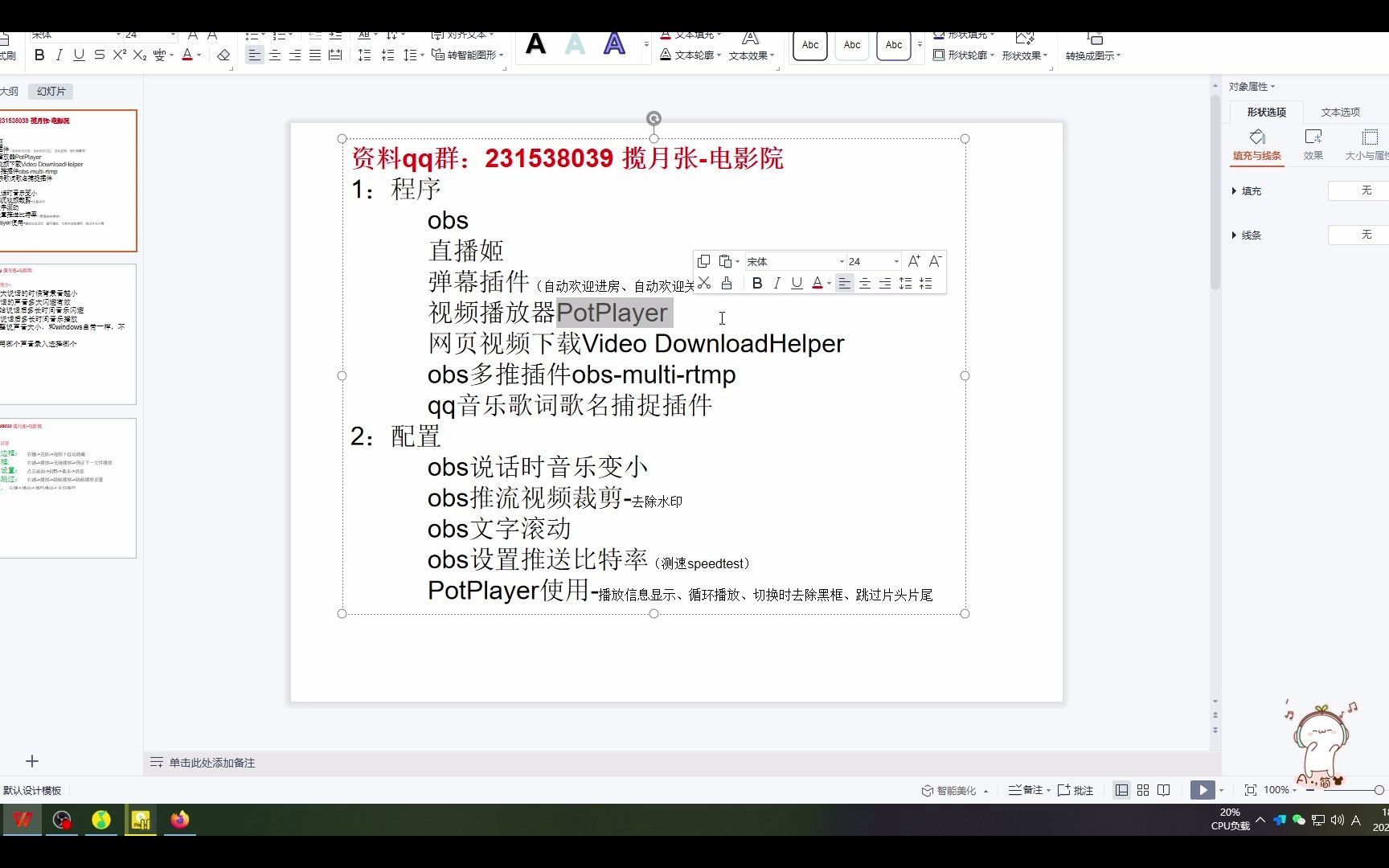The width and height of the screenshot is (1389, 868).
Task: Click the 智能美化 button
Action: pos(949,791)
